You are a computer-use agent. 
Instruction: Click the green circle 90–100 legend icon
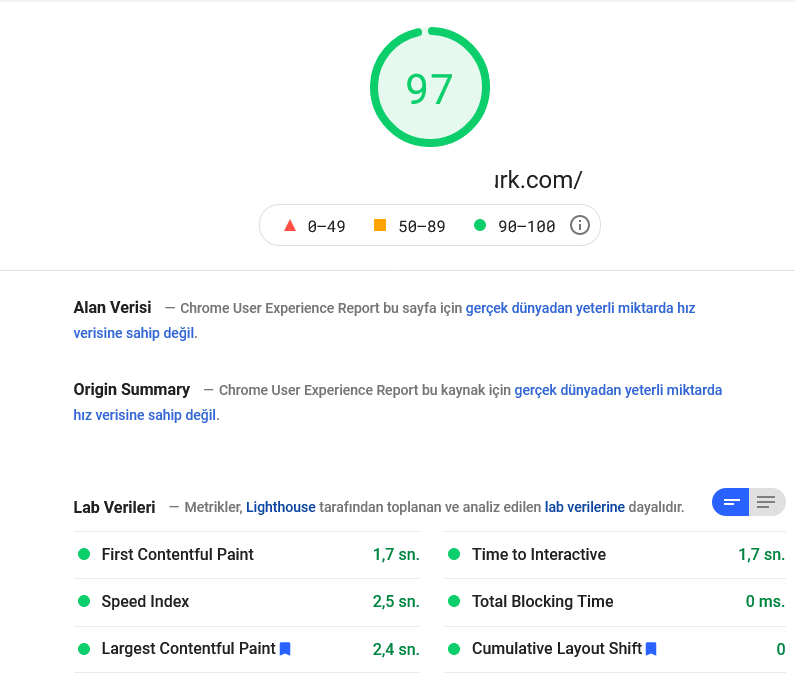coord(480,225)
